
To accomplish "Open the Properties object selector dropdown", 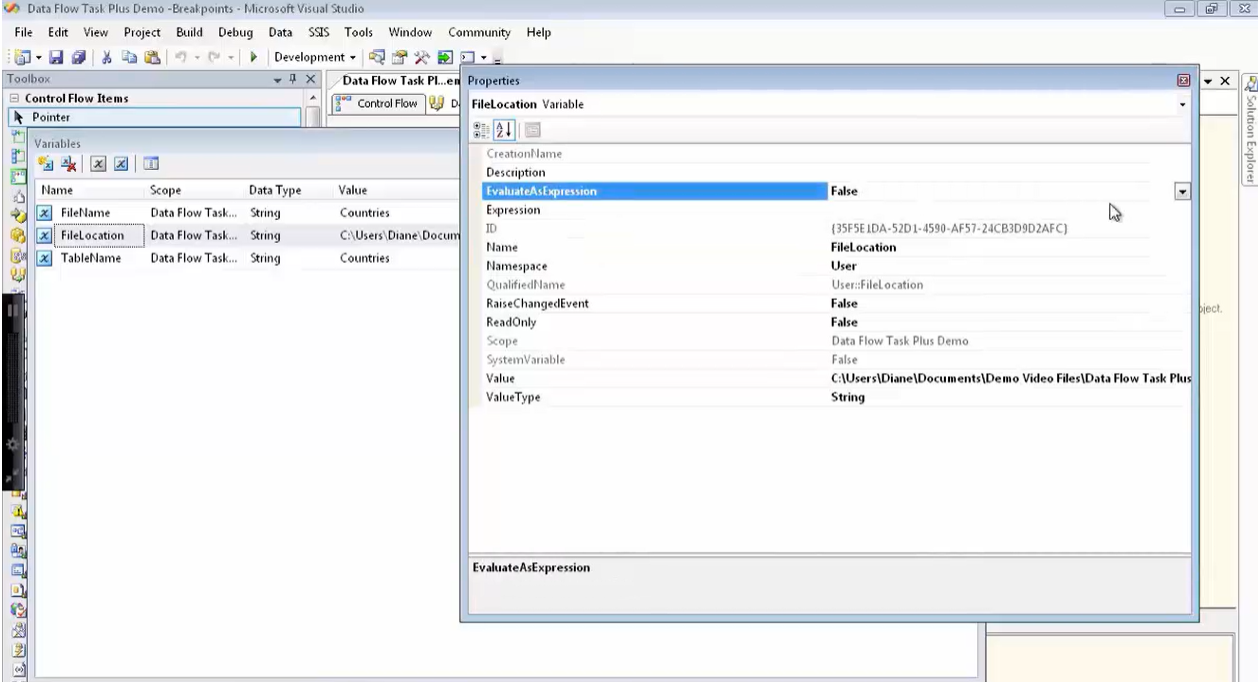I will (1181, 104).
